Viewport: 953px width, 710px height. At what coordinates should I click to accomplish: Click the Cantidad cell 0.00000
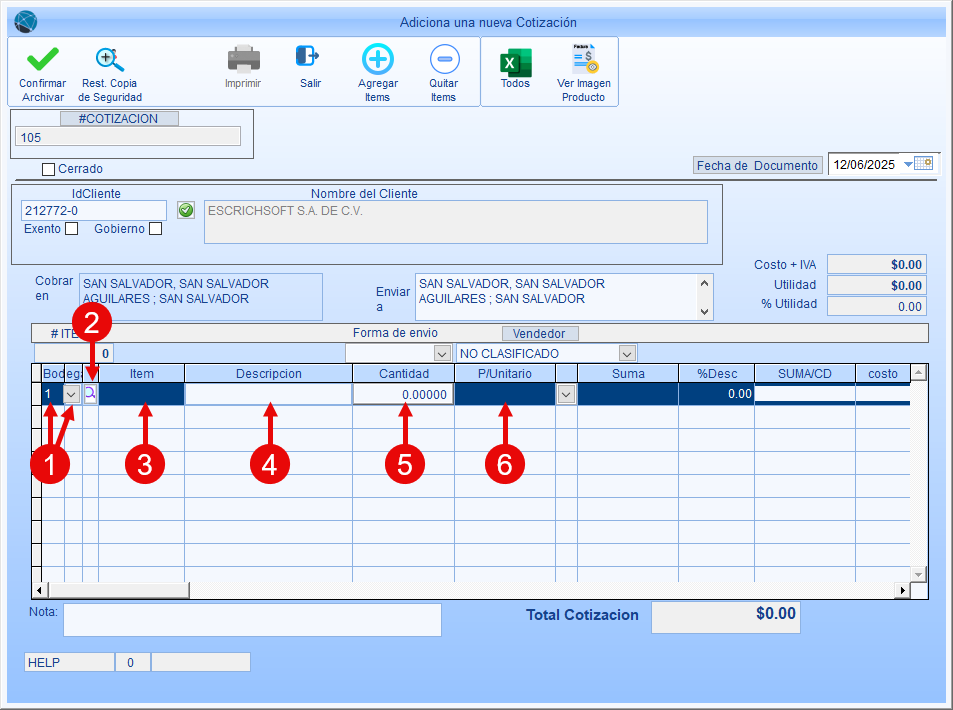(x=404, y=395)
